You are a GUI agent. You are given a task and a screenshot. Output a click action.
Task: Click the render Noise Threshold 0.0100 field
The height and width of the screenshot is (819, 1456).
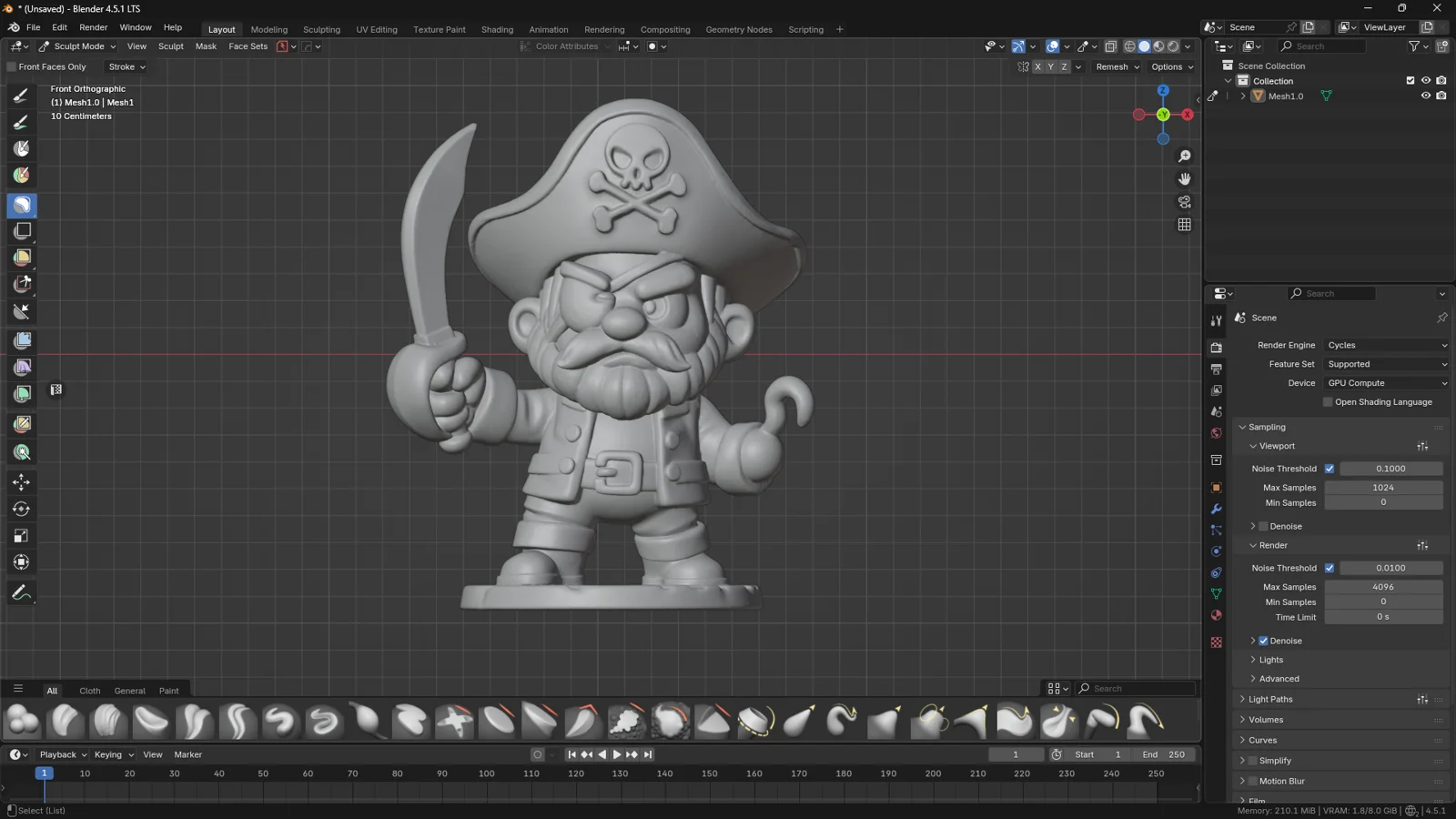(1390, 568)
